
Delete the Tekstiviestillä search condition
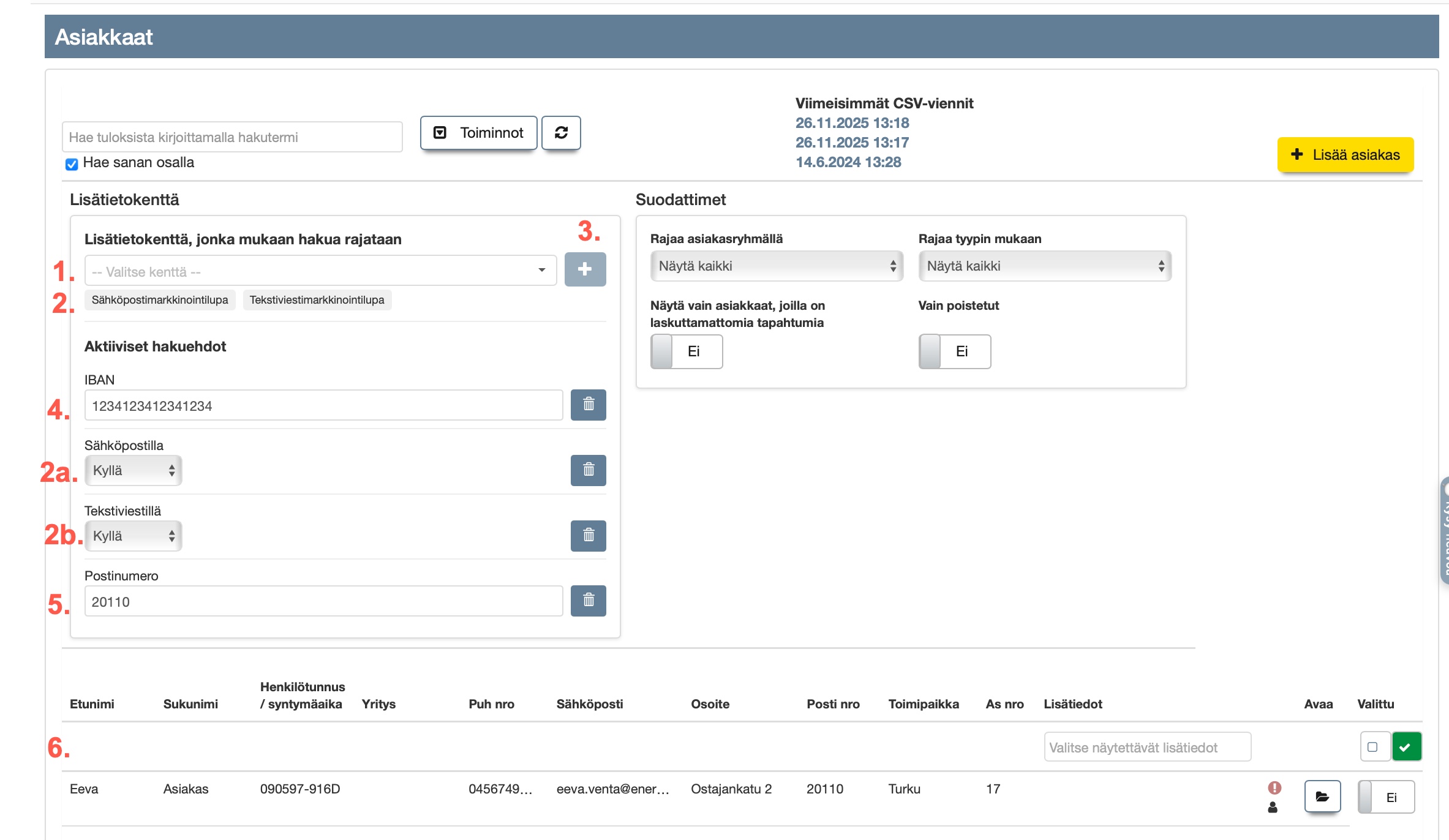(x=588, y=536)
